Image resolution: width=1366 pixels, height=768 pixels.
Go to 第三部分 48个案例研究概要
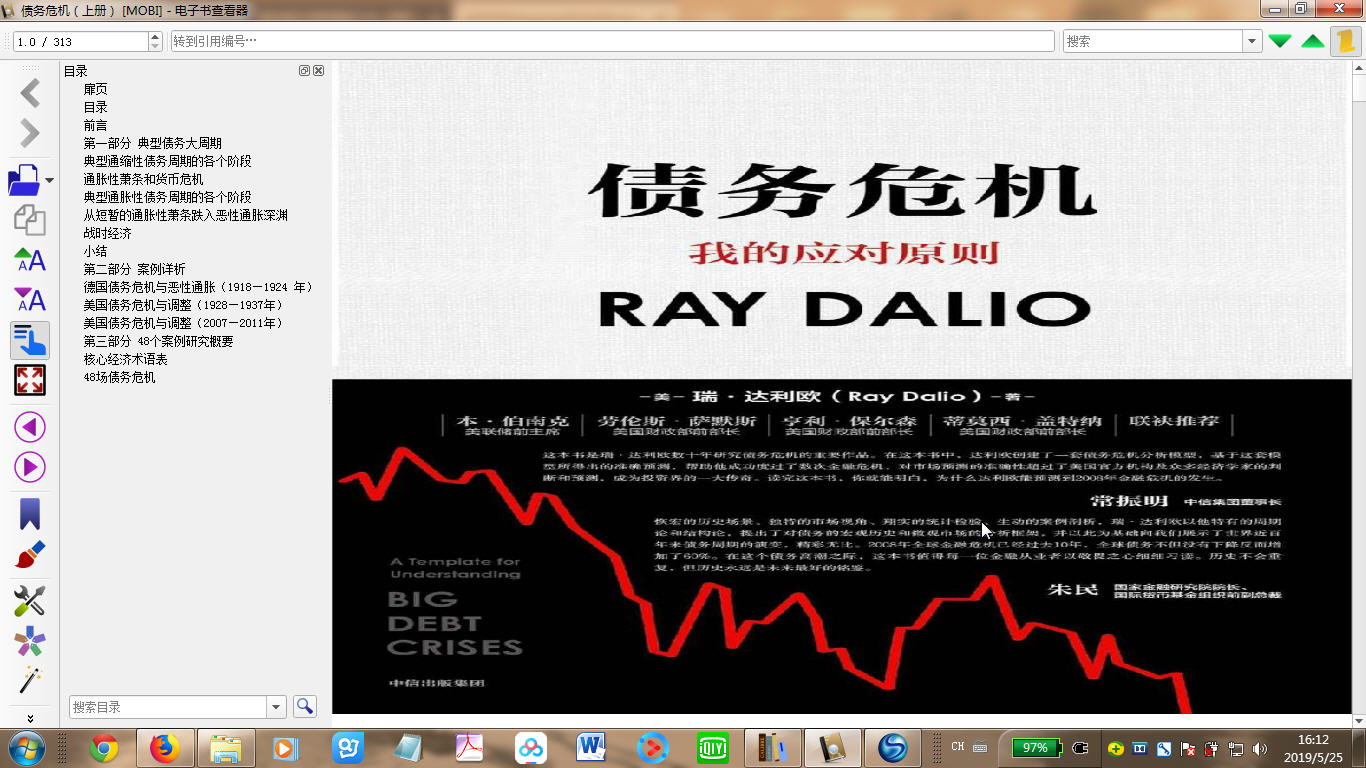(x=159, y=341)
